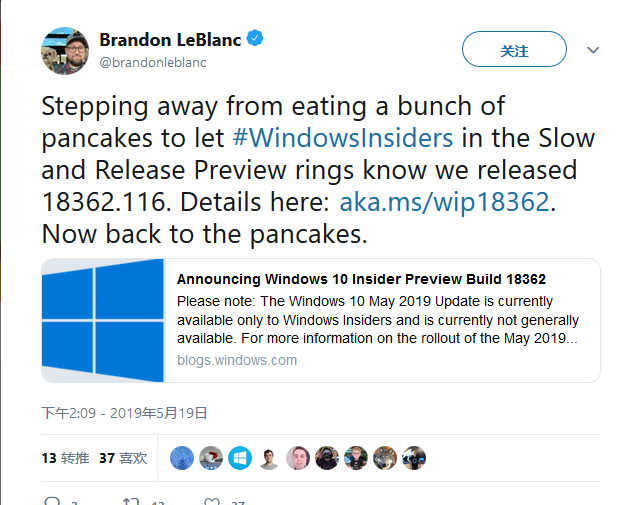
Task: Click the retweet arrows icon
Action: (131, 501)
